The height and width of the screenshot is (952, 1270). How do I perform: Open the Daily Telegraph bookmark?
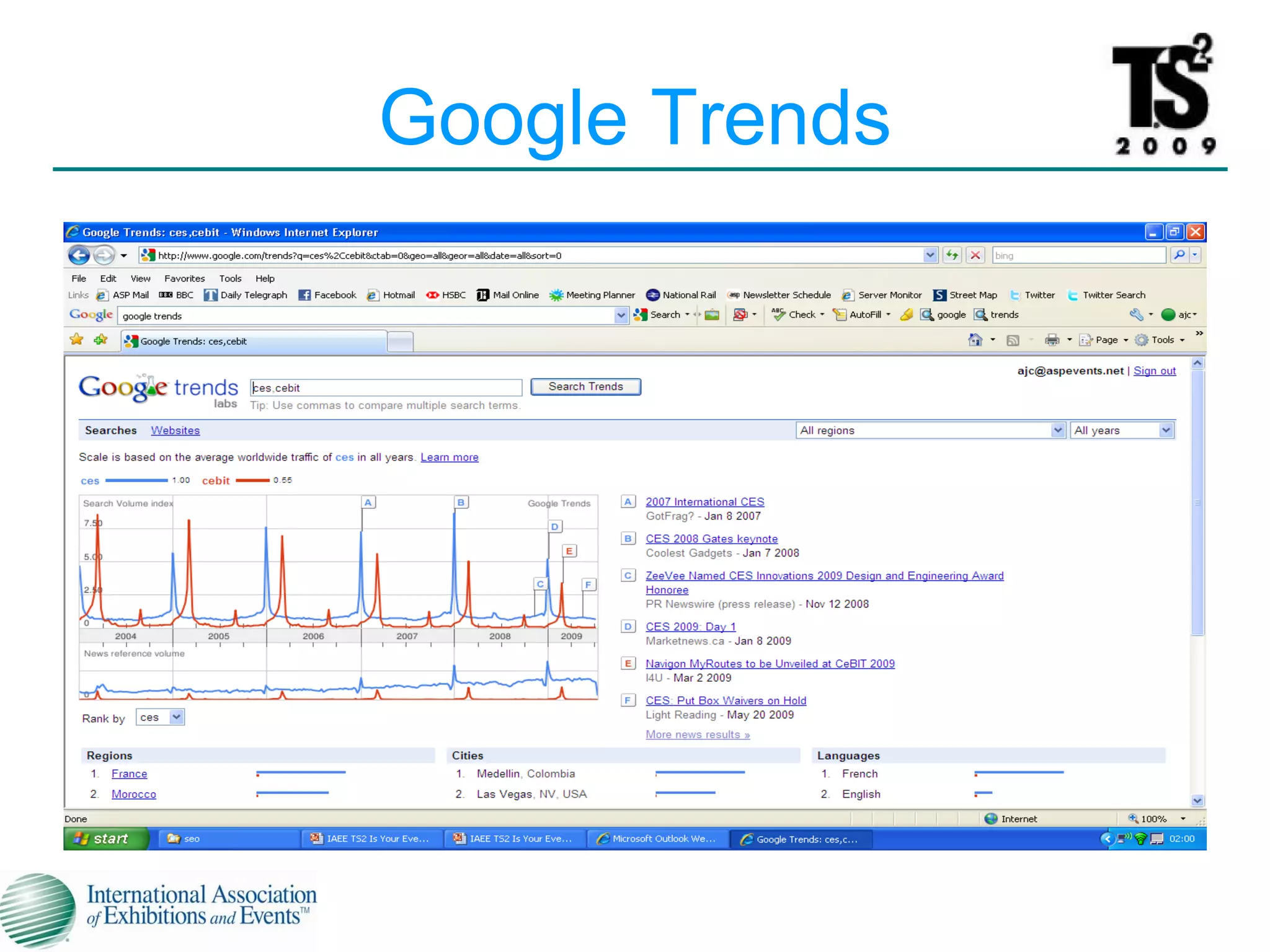tap(246, 295)
